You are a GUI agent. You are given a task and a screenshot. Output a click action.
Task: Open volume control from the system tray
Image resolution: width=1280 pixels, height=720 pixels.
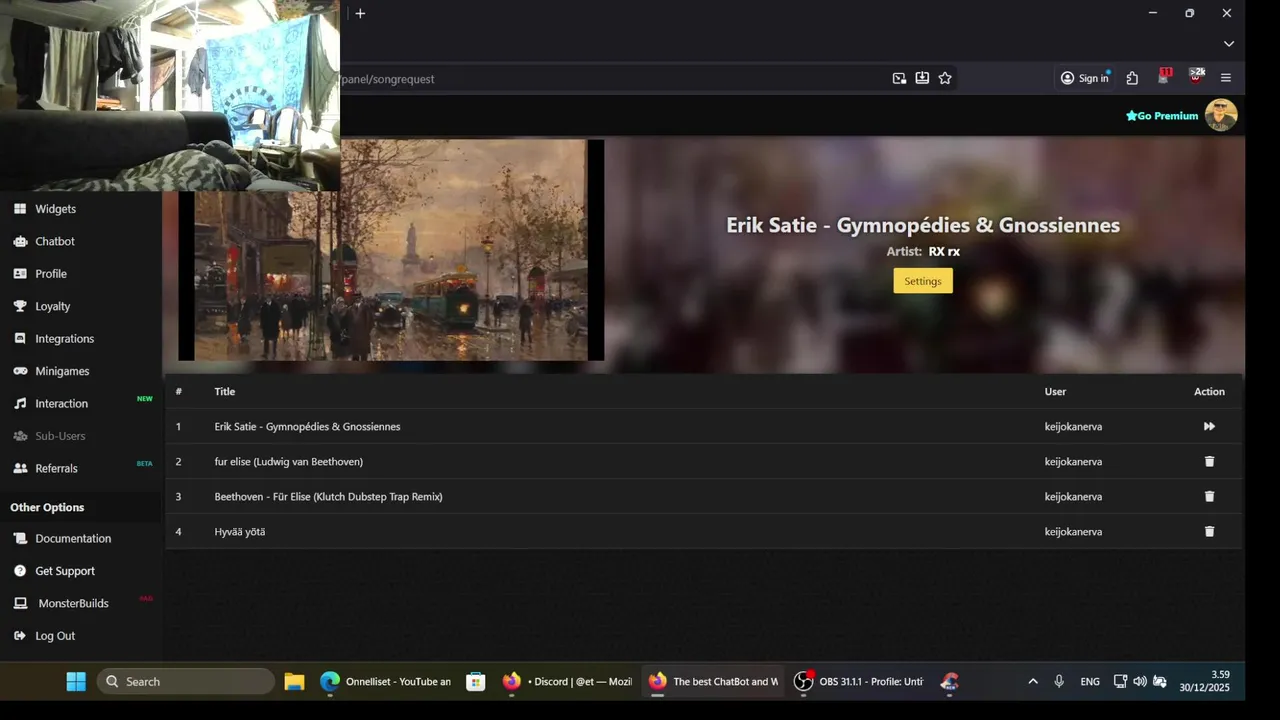pos(1140,681)
